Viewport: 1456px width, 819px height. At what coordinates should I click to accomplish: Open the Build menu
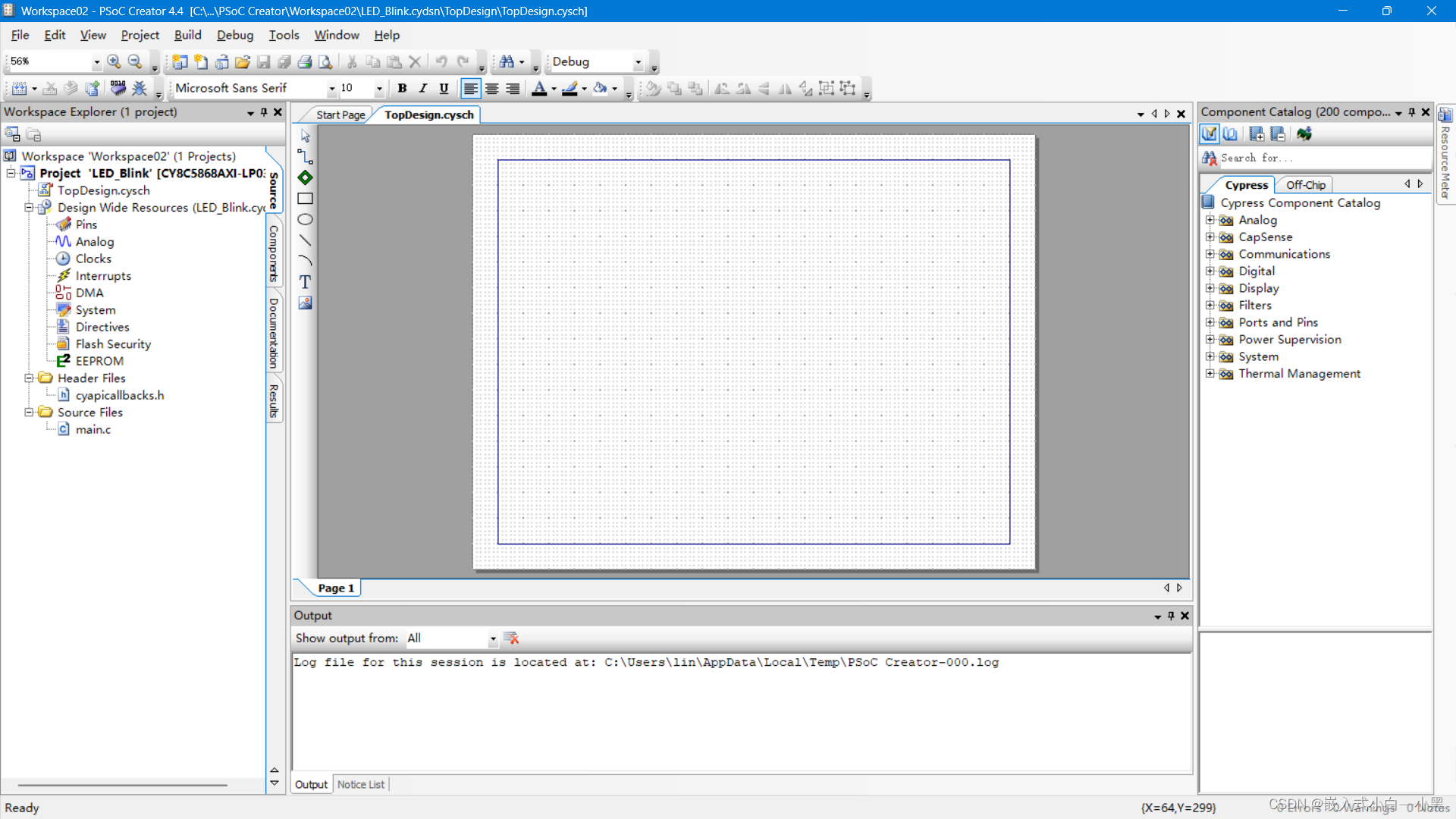(x=187, y=35)
